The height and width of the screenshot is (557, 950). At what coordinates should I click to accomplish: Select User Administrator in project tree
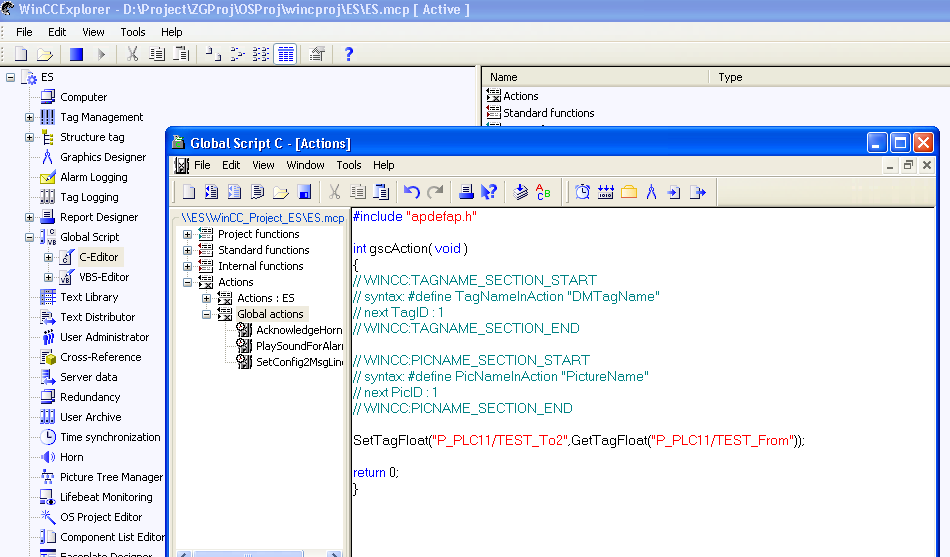104,338
